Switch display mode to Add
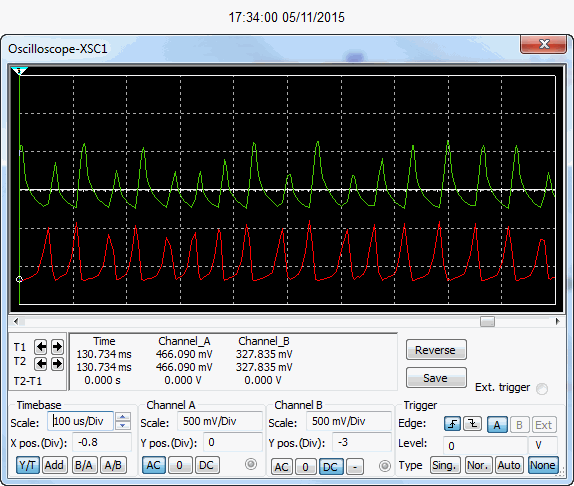The height and width of the screenshot is (486, 574). (x=54, y=465)
